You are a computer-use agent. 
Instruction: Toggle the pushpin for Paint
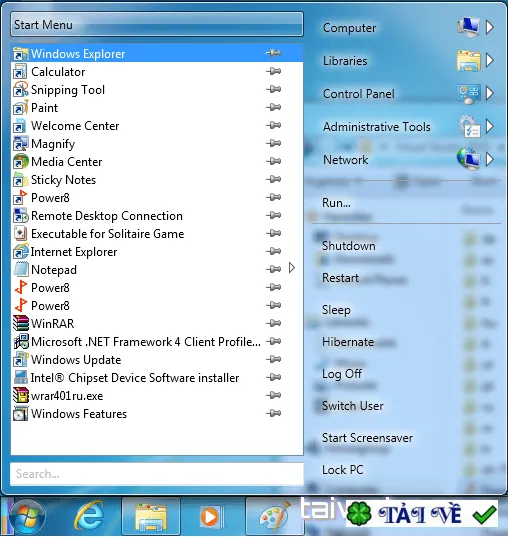(273, 107)
